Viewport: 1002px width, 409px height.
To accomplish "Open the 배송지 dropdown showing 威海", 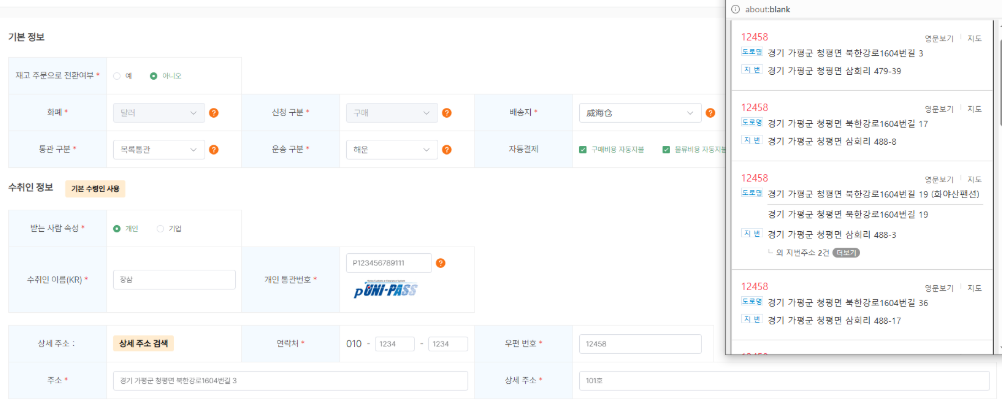I will pyautogui.click(x=642, y=112).
